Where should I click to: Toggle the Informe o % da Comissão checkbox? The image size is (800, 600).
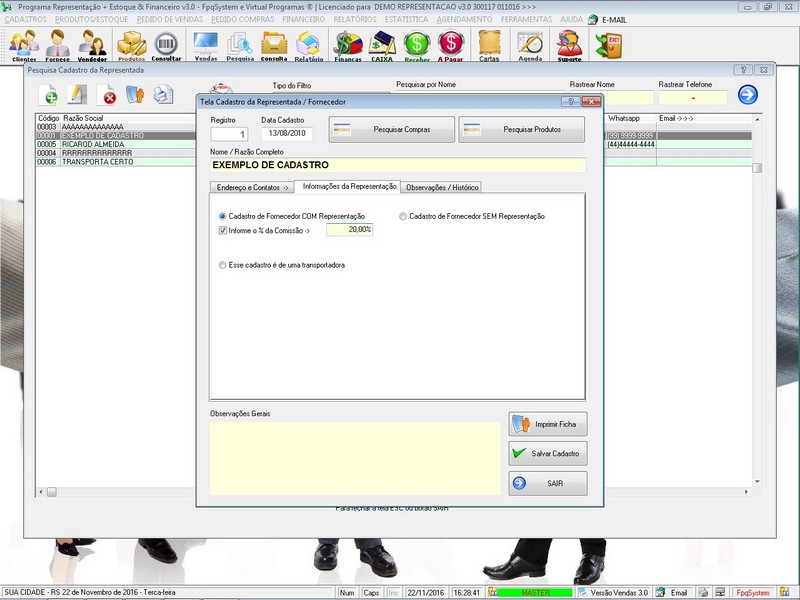click(x=222, y=231)
